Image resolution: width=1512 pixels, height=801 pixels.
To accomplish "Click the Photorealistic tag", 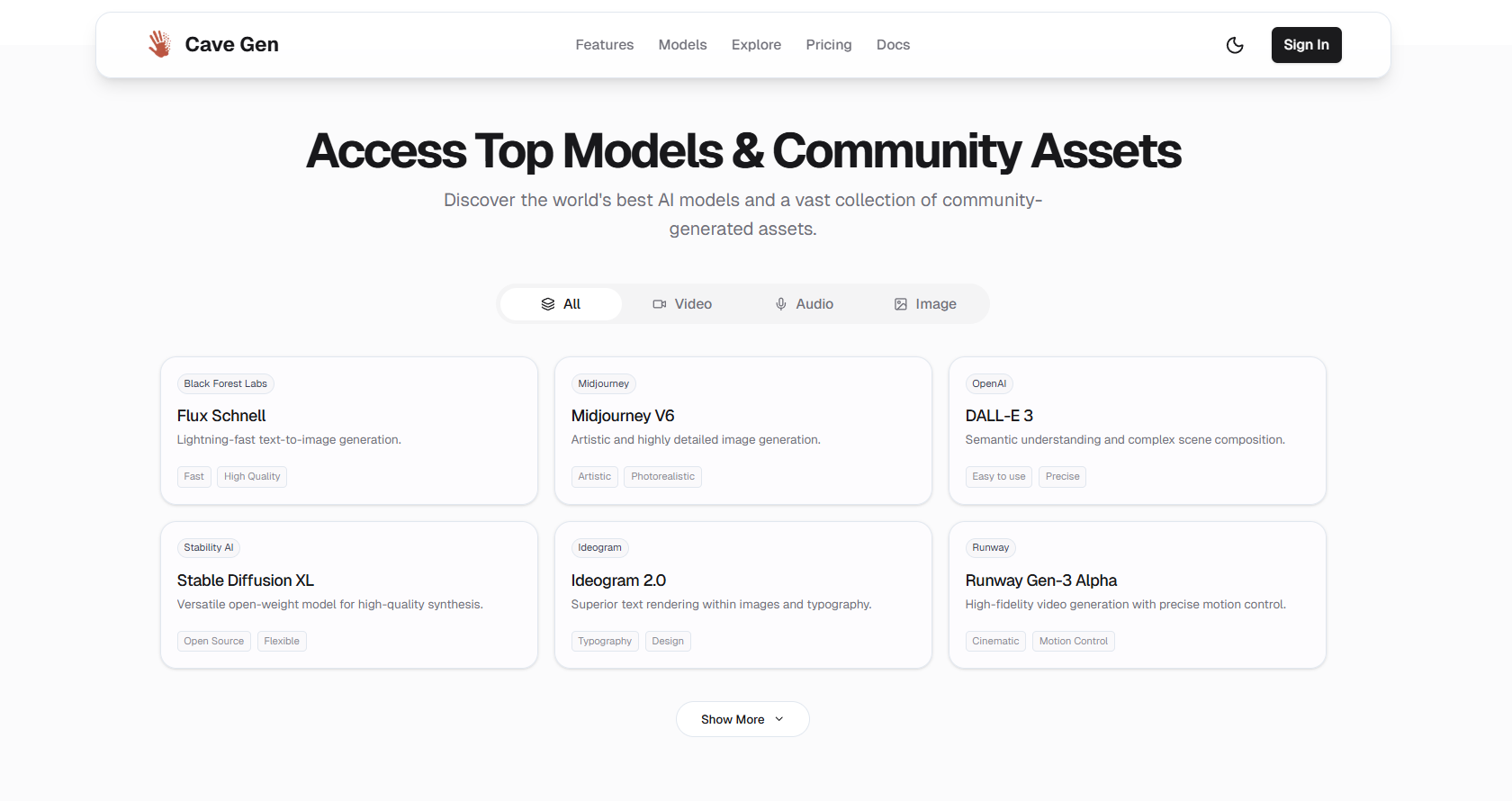I will [x=663, y=476].
